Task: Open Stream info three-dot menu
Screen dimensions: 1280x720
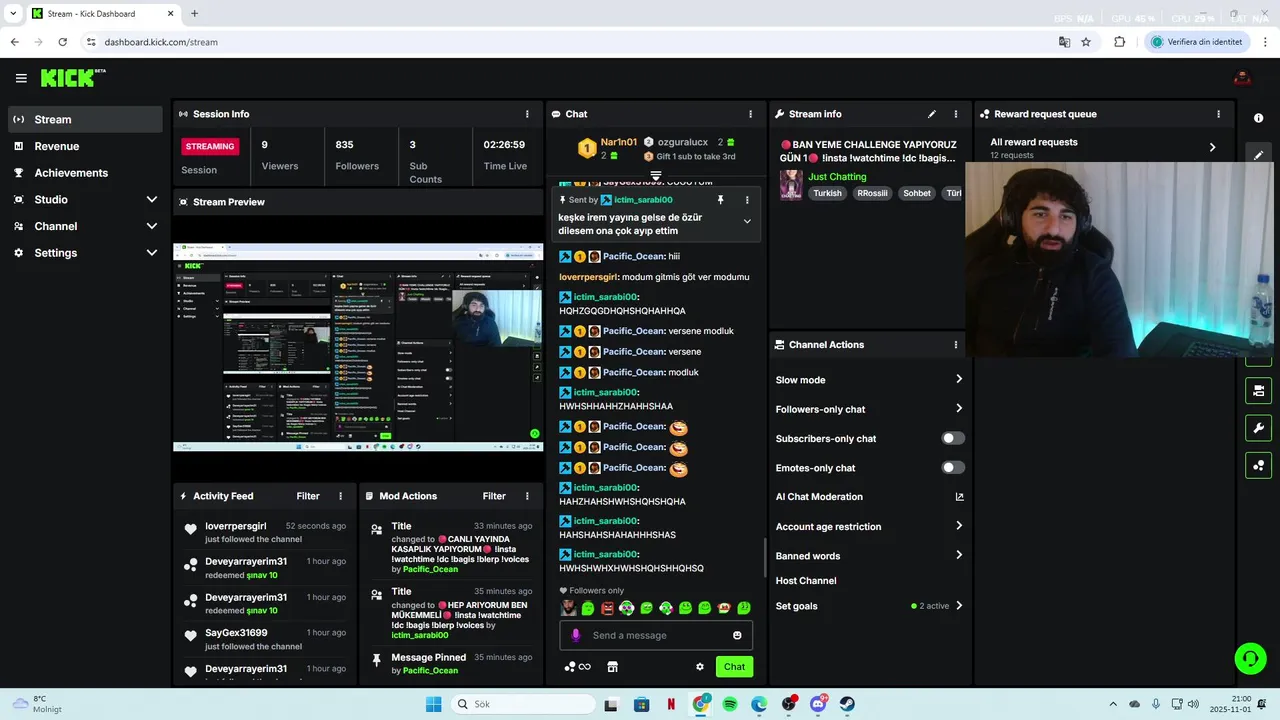Action: pos(955,114)
